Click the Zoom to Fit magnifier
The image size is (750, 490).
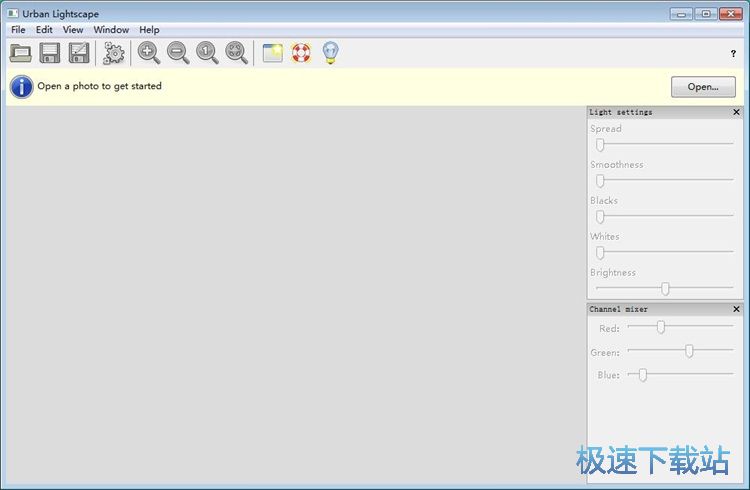(x=236, y=53)
